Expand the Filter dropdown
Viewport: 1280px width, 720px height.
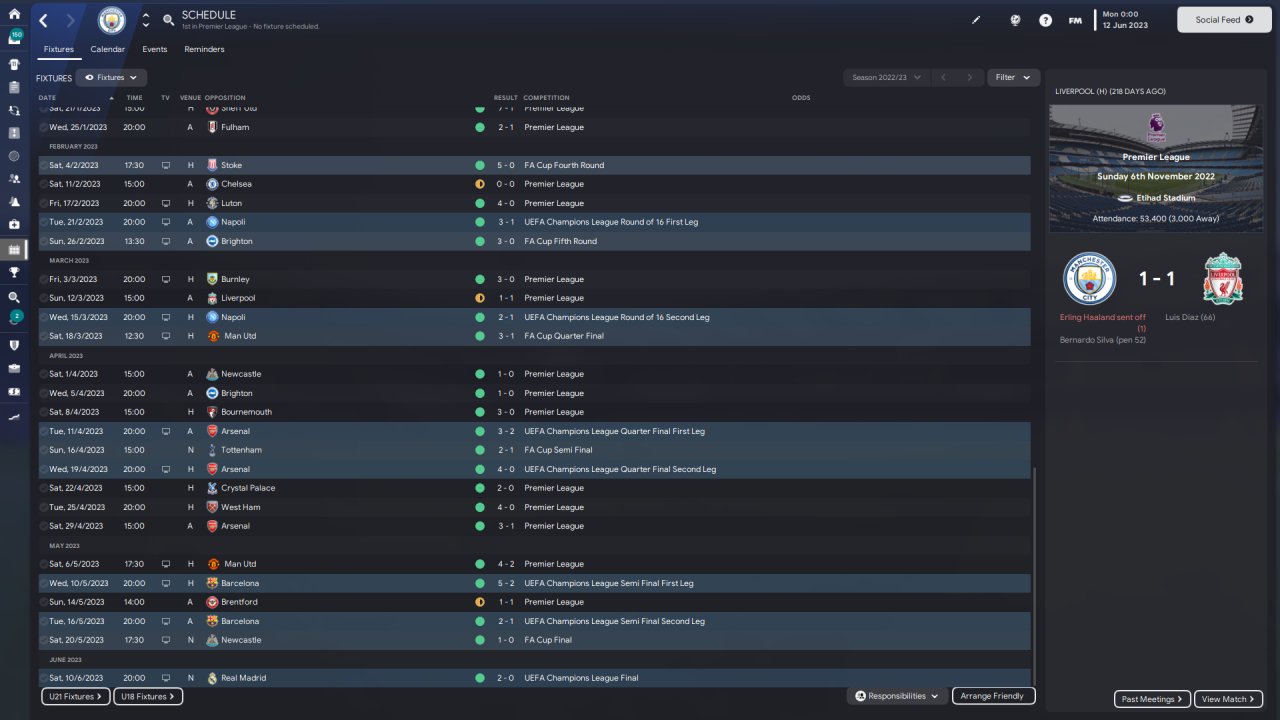pos(1013,77)
